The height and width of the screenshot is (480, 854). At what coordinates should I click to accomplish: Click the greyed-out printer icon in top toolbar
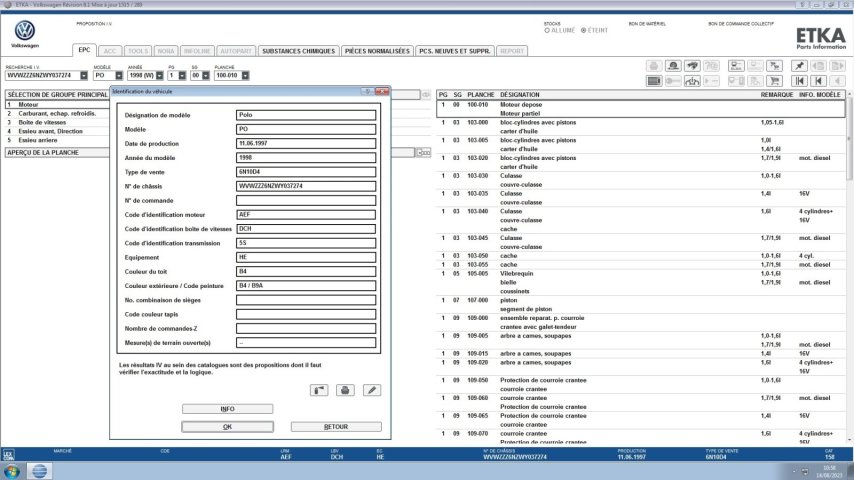(654, 66)
